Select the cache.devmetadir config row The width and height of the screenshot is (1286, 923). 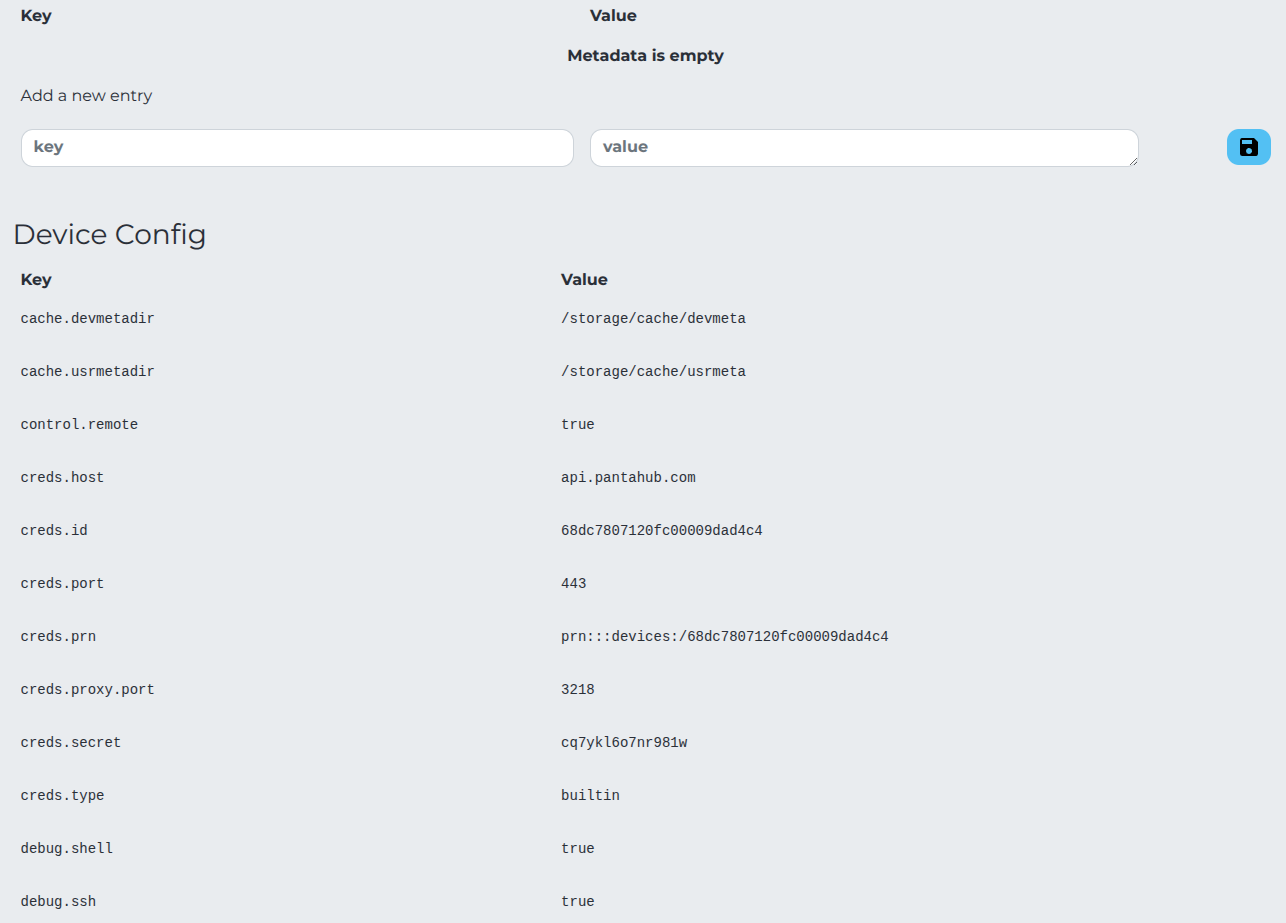[x=87, y=318]
